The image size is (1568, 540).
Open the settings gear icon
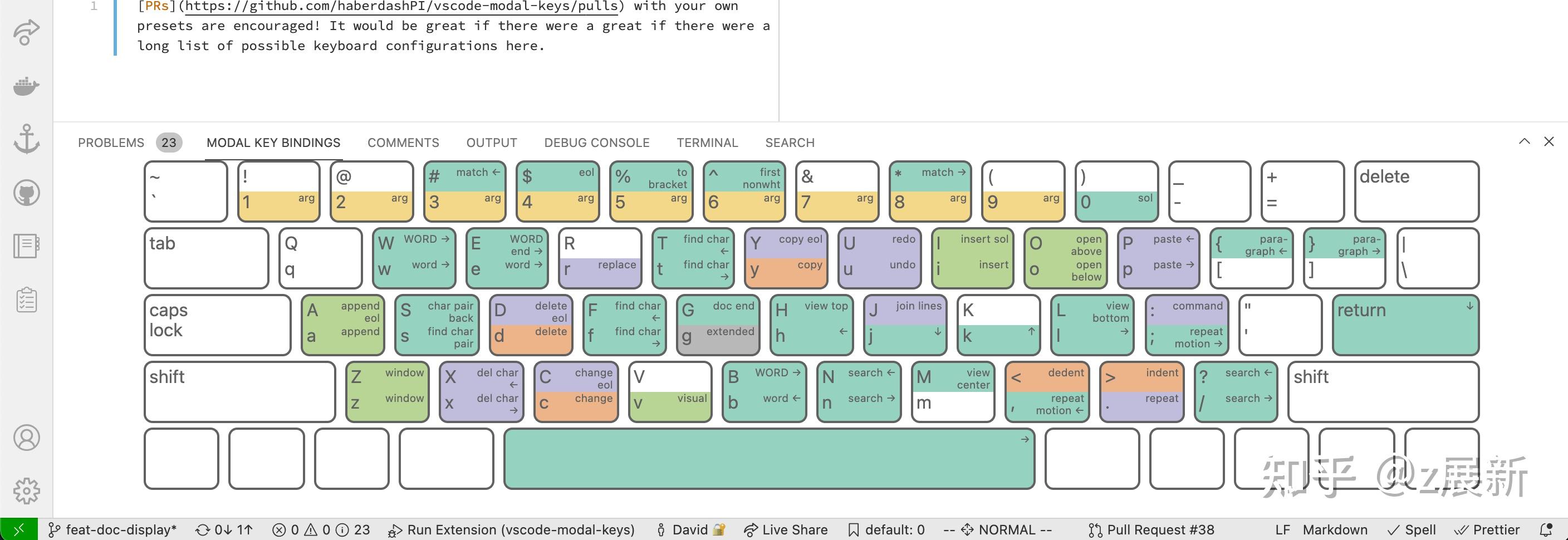[26, 489]
